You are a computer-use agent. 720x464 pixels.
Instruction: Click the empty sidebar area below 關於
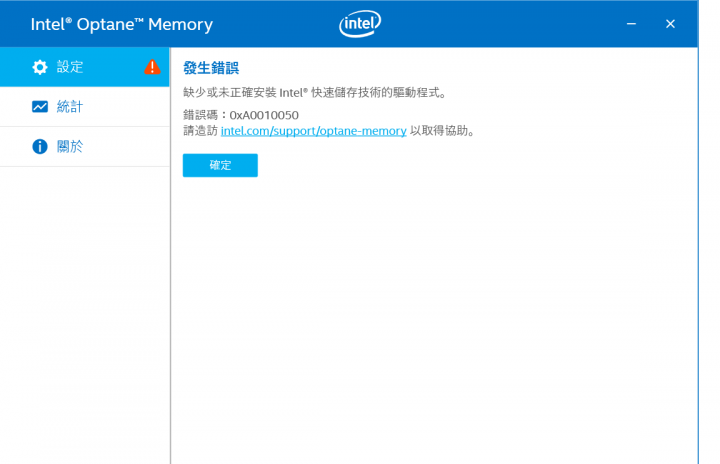click(x=84, y=315)
